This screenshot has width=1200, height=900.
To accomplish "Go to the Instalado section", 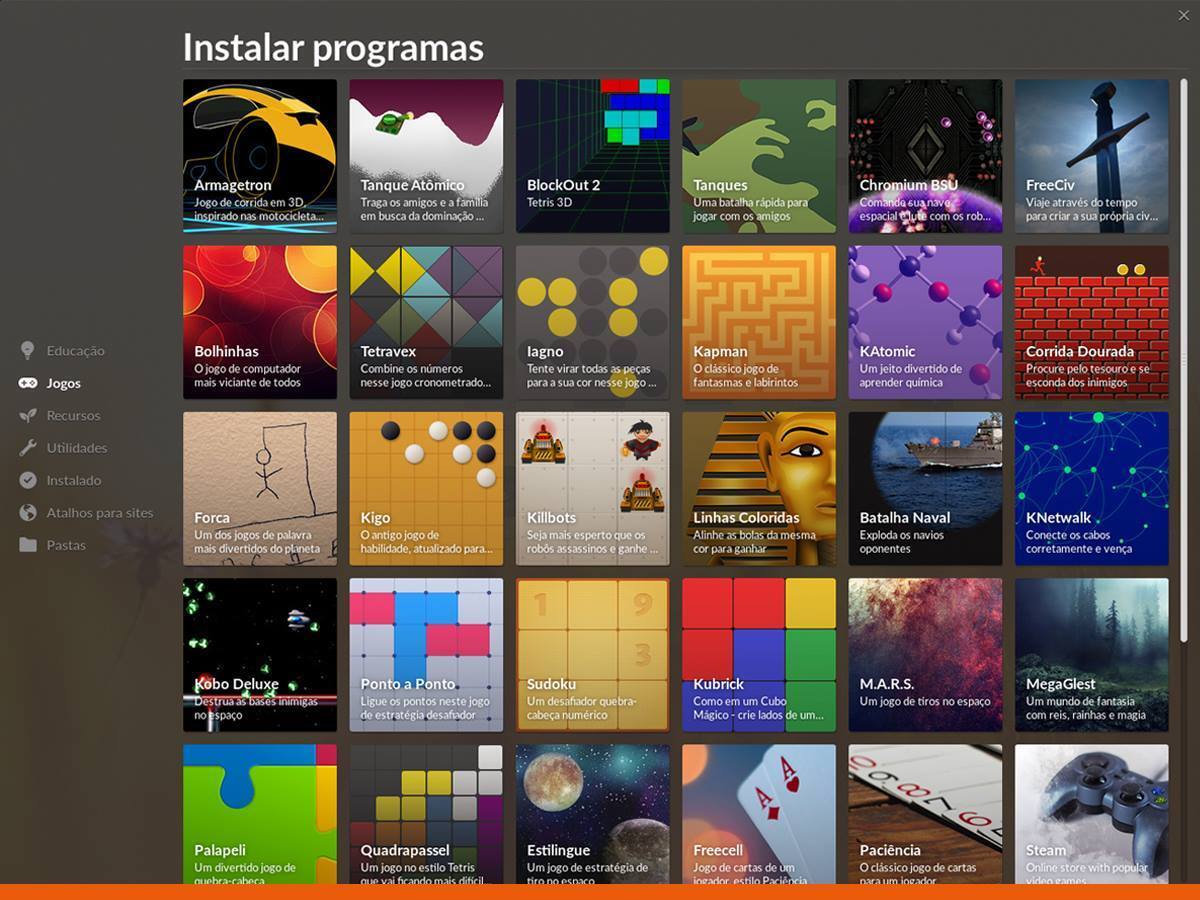I will [74, 480].
